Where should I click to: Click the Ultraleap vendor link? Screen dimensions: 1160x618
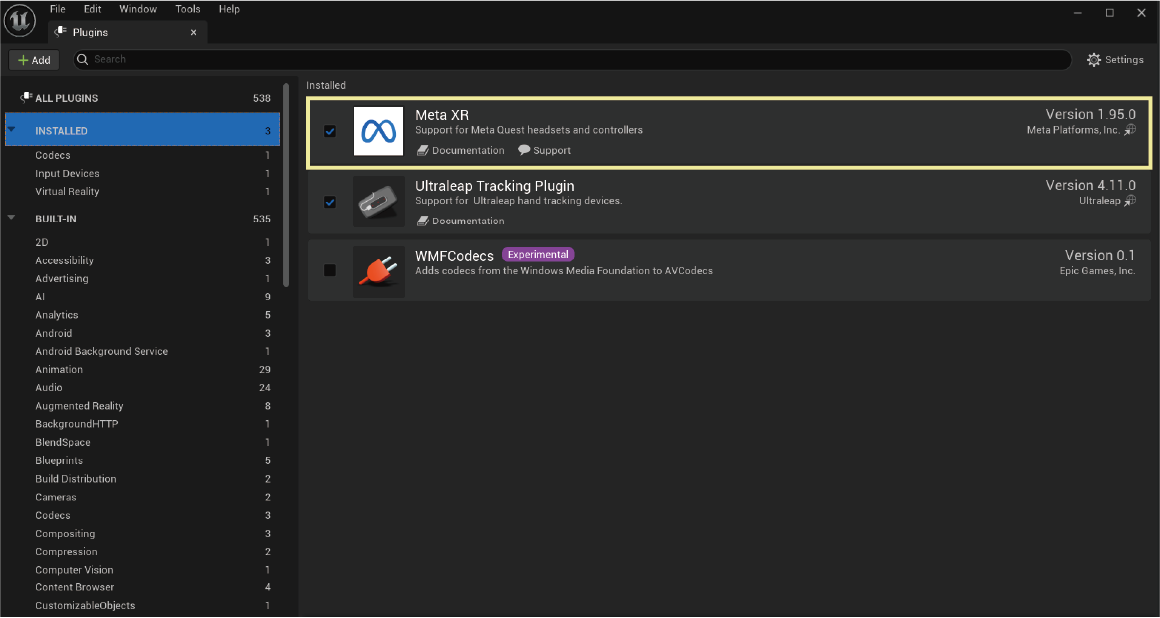click(1099, 201)
